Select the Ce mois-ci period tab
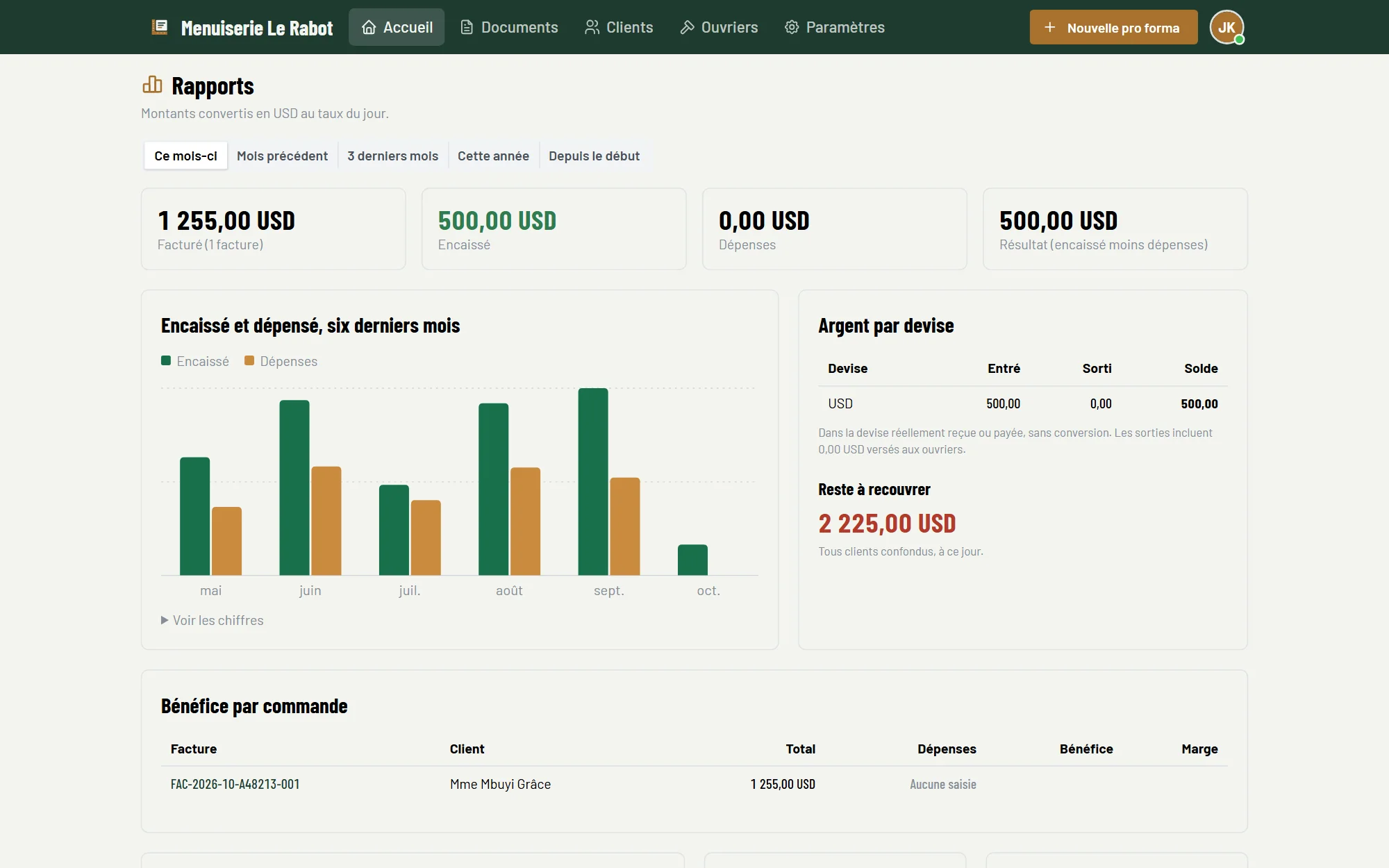Viewport: 1389px width, 868px height. click(x=185, y=156)
